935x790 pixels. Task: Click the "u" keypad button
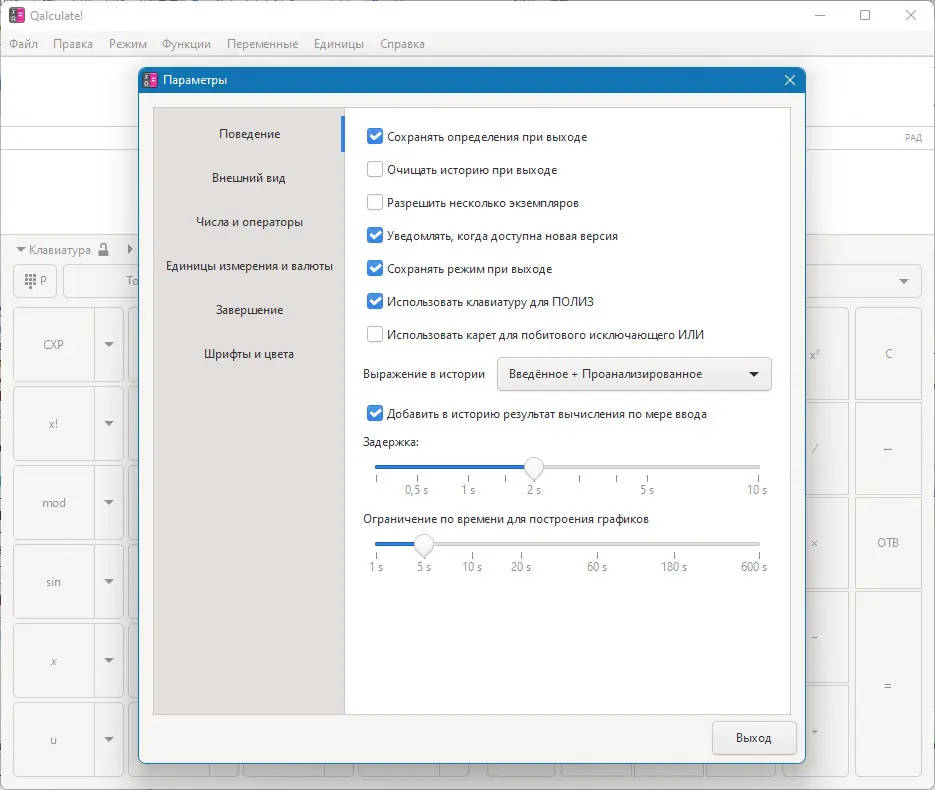click(54, 740)
